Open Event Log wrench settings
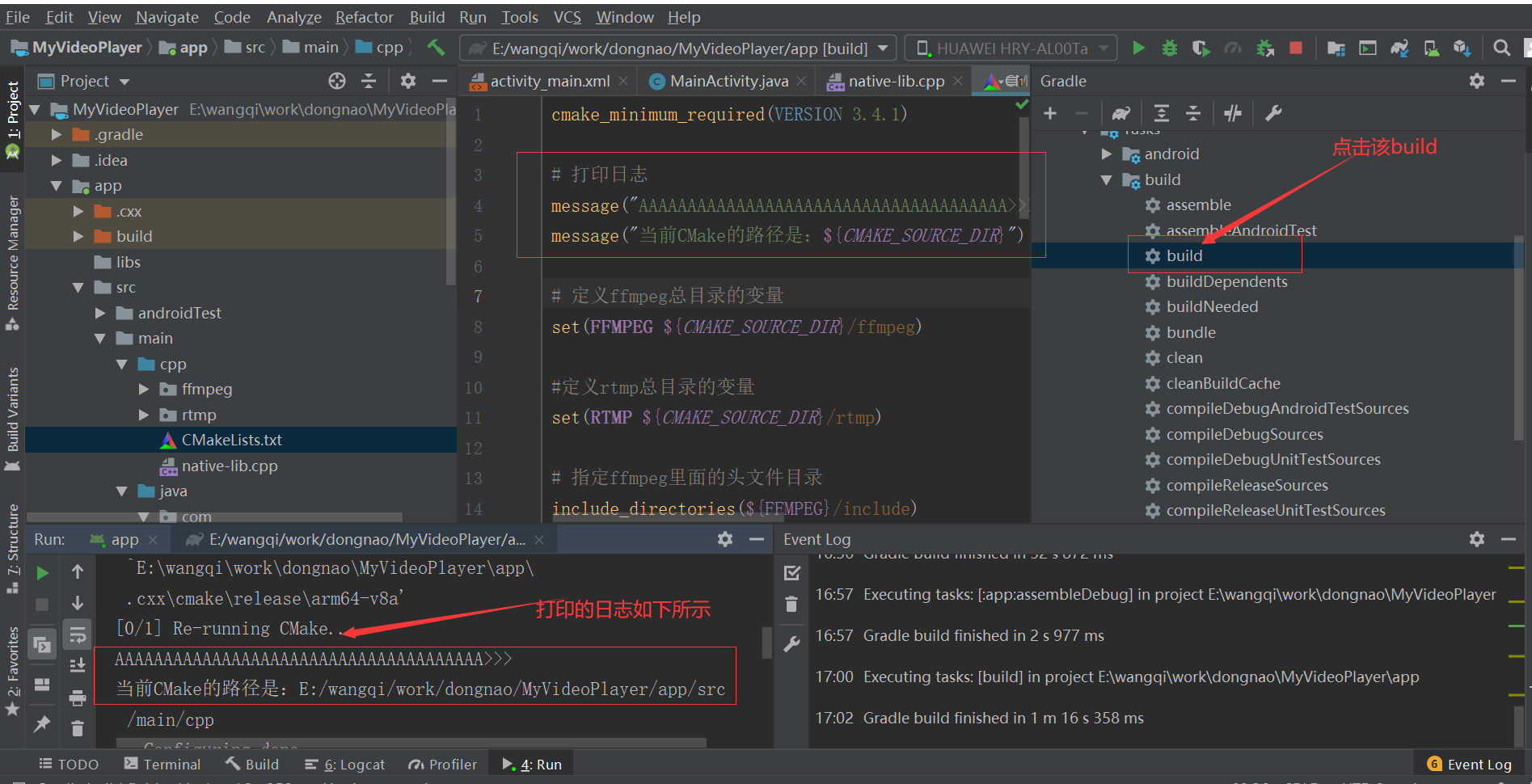The width and height of the screenshot is (1532, 784). [792, 643]
